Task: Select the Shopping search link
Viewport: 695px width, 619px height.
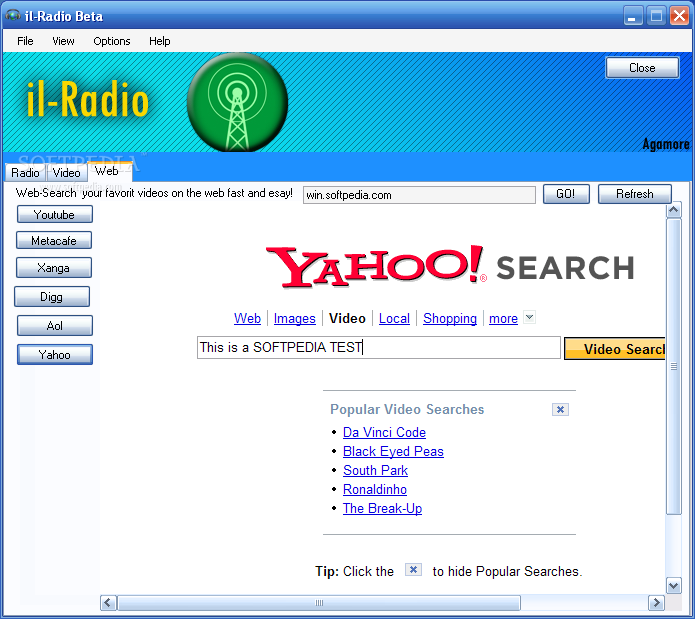Action: [x=450, y=318]
